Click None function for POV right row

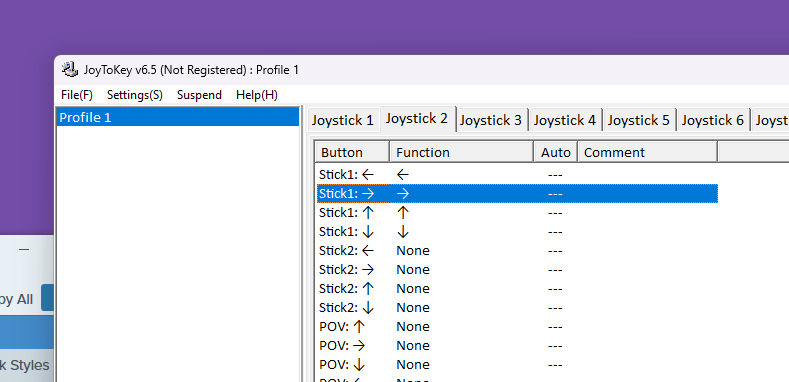click(x=413, y=345)
